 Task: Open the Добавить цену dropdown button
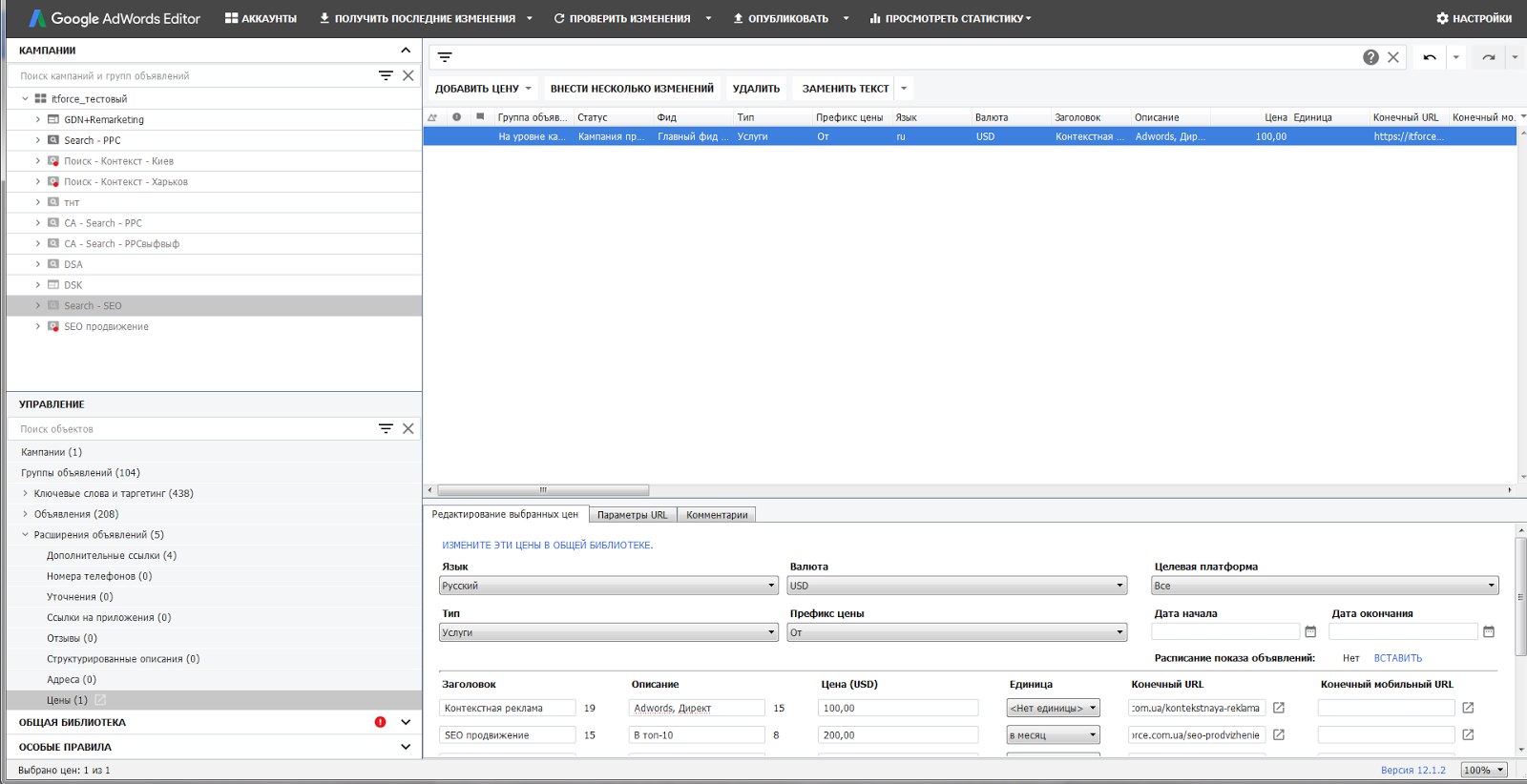(483, 89)
